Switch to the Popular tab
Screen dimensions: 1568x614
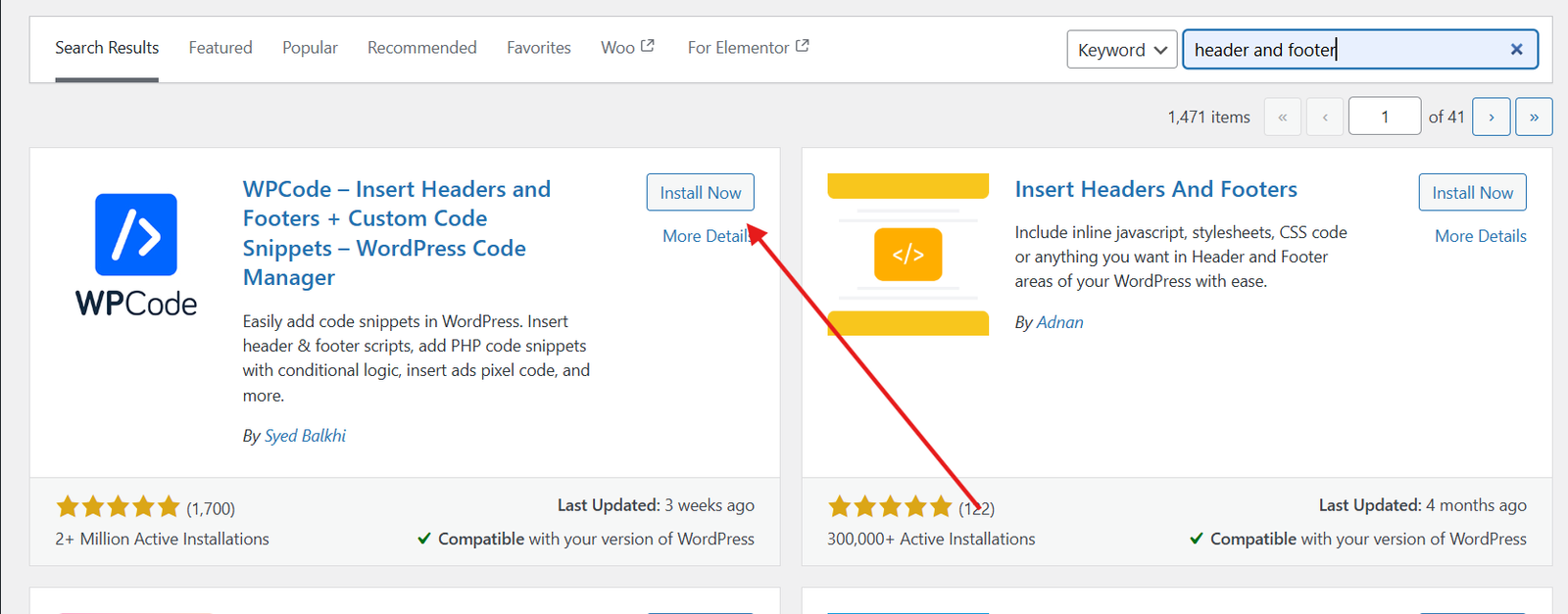pos(310,48)
